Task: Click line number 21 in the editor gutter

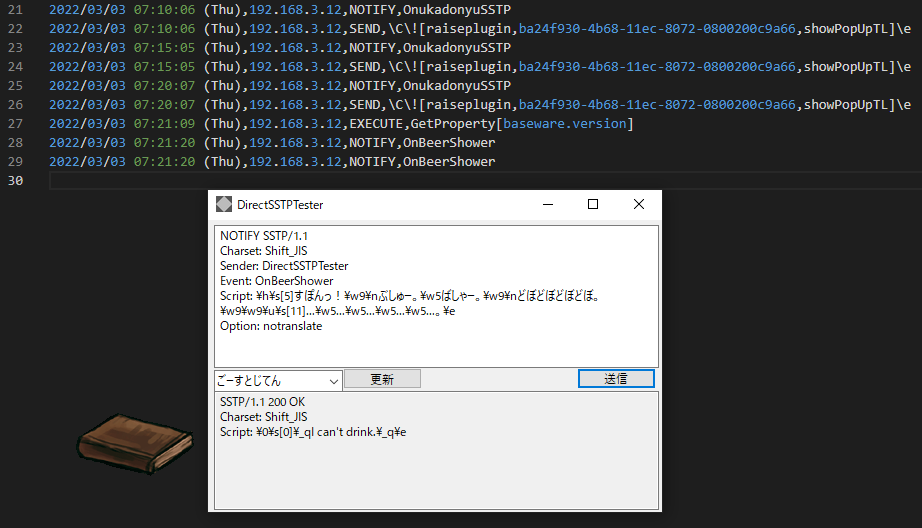Action: (x=14, y=9)
